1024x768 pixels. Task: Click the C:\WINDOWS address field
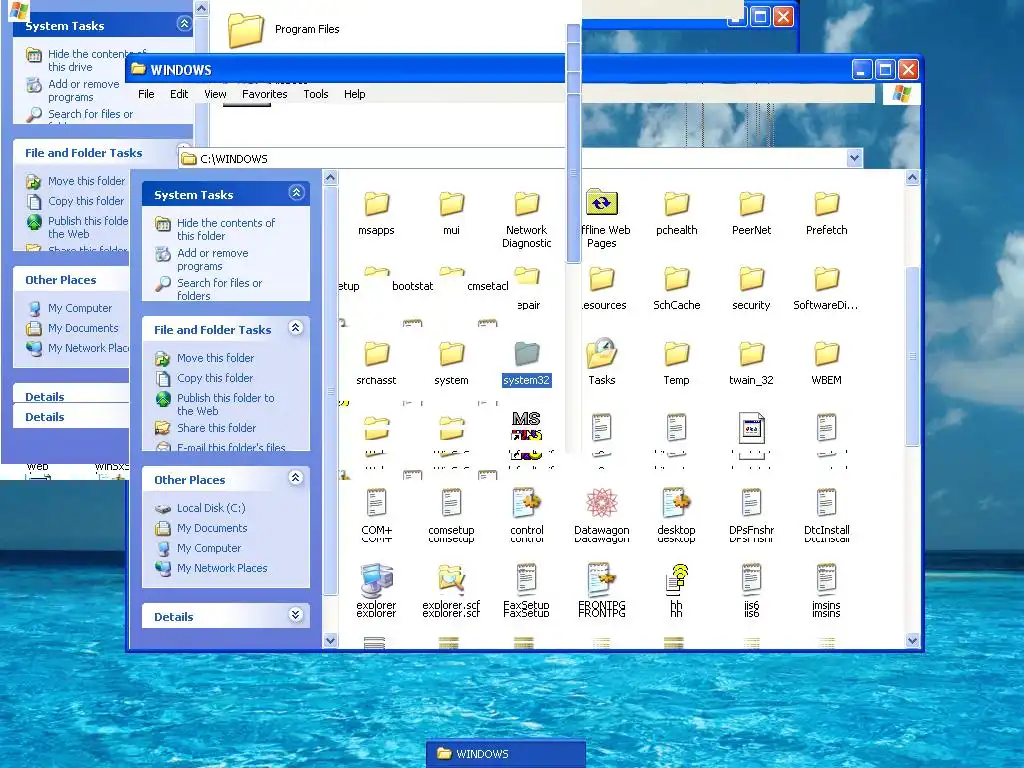(522, 158)
